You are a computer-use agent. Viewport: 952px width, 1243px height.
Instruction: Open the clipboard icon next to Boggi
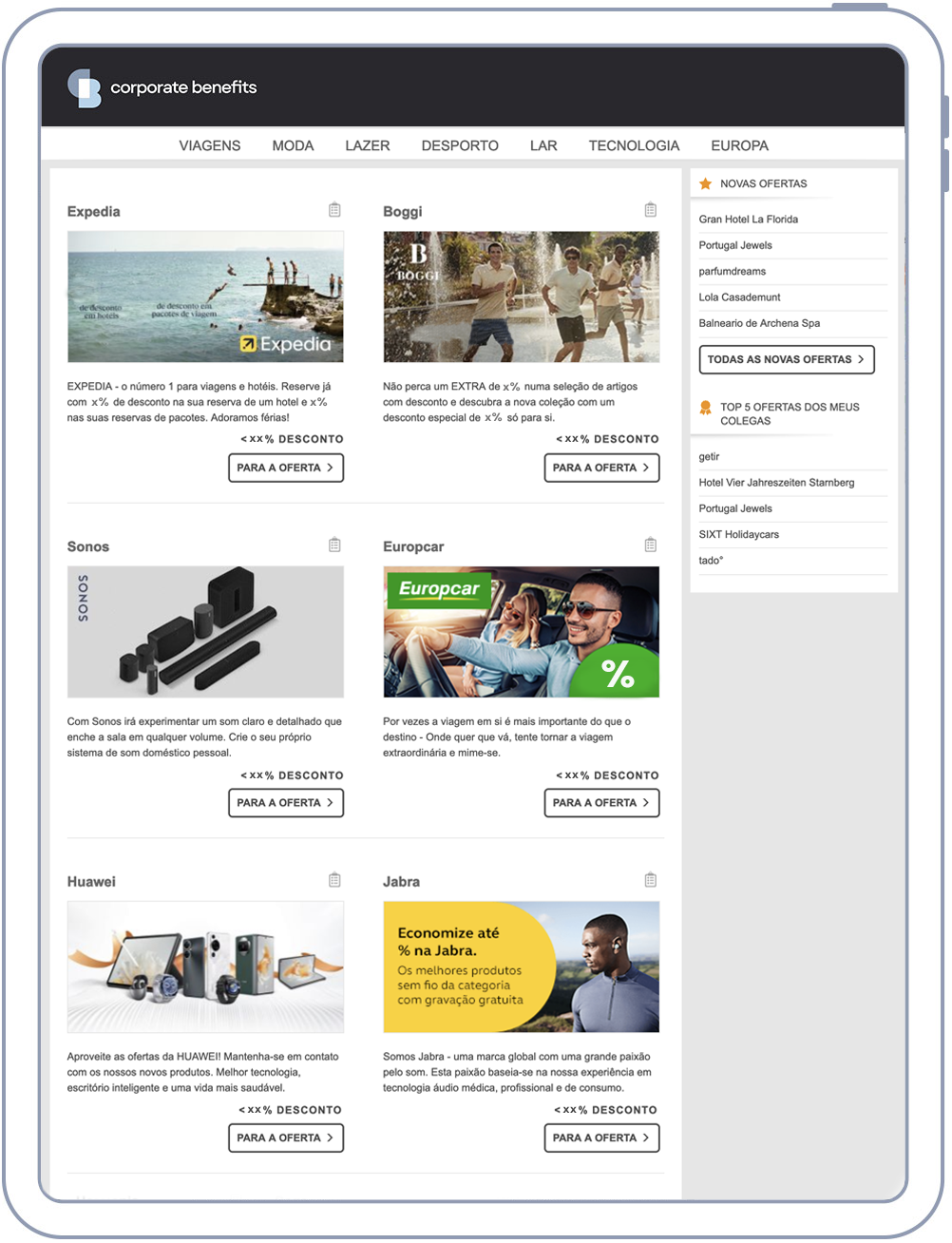point(650,210)
